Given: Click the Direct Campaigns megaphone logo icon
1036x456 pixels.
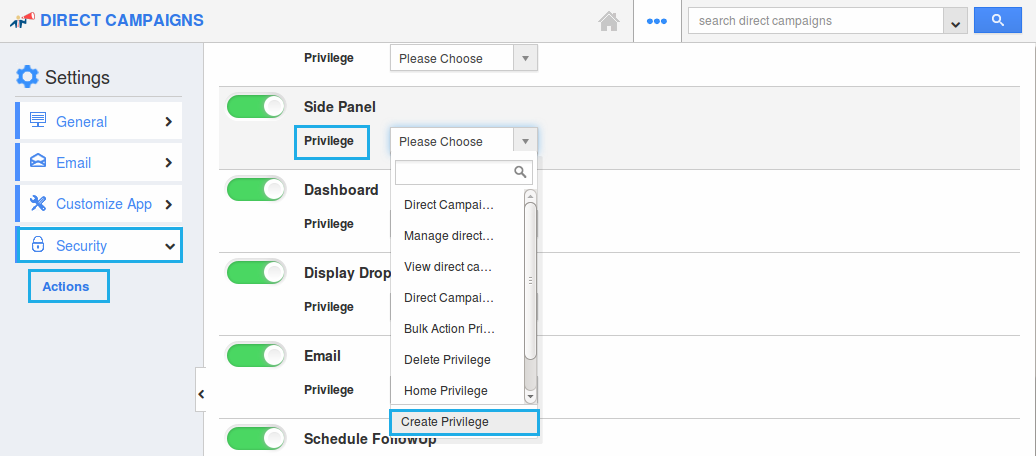Looking at the screenshot, I should coord(23,20).
